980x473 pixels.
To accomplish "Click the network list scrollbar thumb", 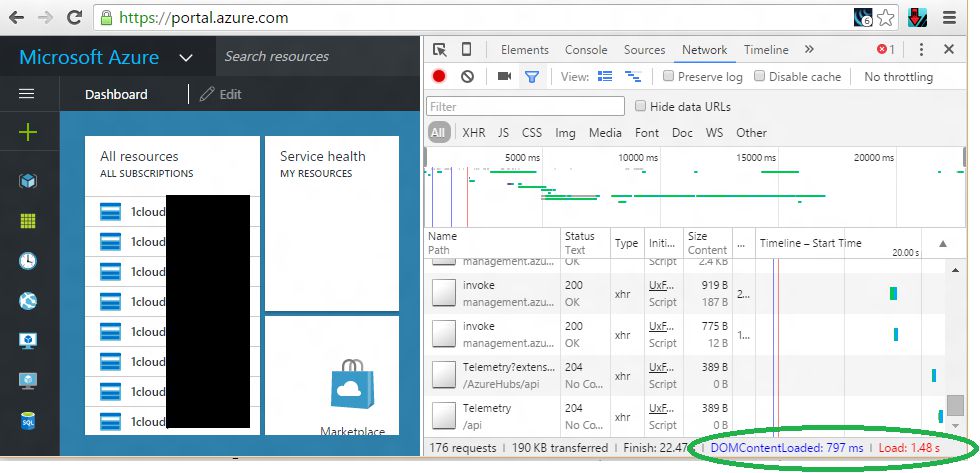I will pos(955,406).
